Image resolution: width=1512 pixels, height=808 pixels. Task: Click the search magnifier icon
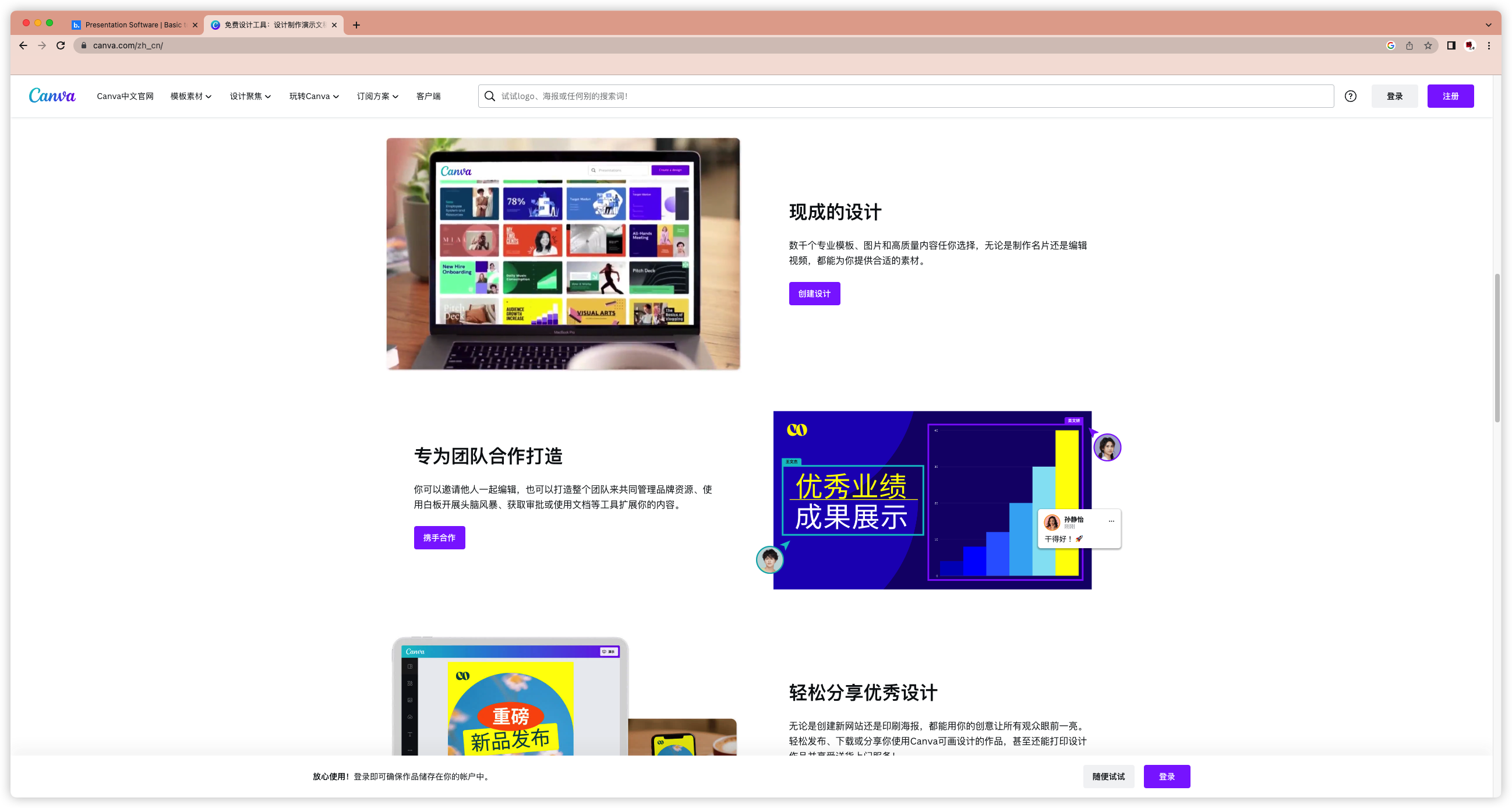coord(489,96)
